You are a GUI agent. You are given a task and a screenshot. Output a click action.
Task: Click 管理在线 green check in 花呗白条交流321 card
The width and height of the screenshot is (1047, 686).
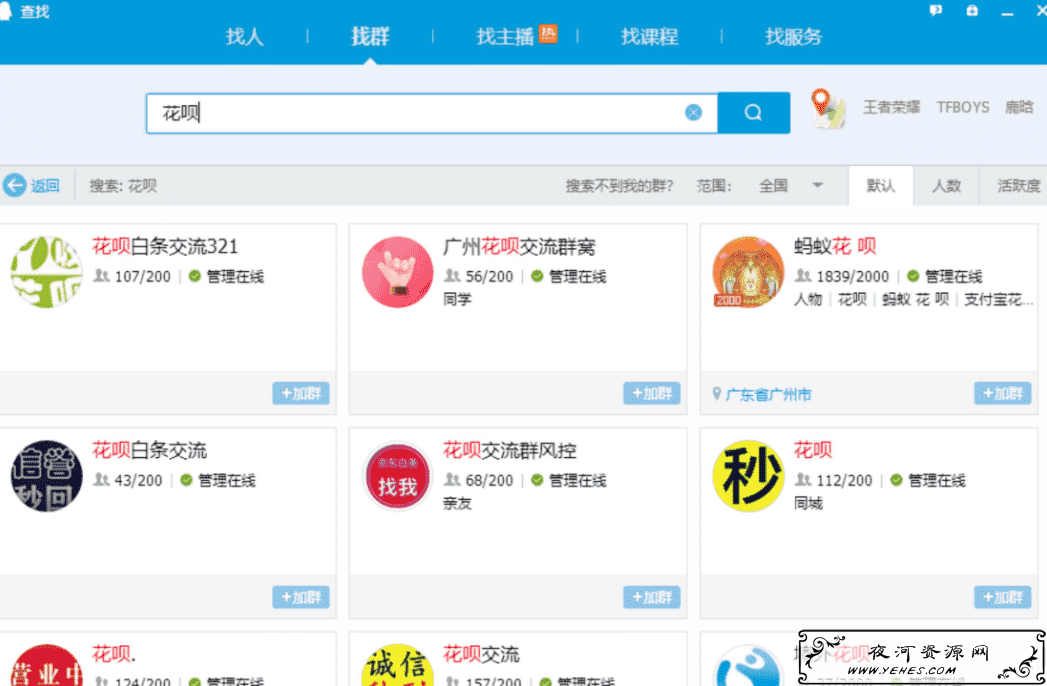[x=195, y=276]
